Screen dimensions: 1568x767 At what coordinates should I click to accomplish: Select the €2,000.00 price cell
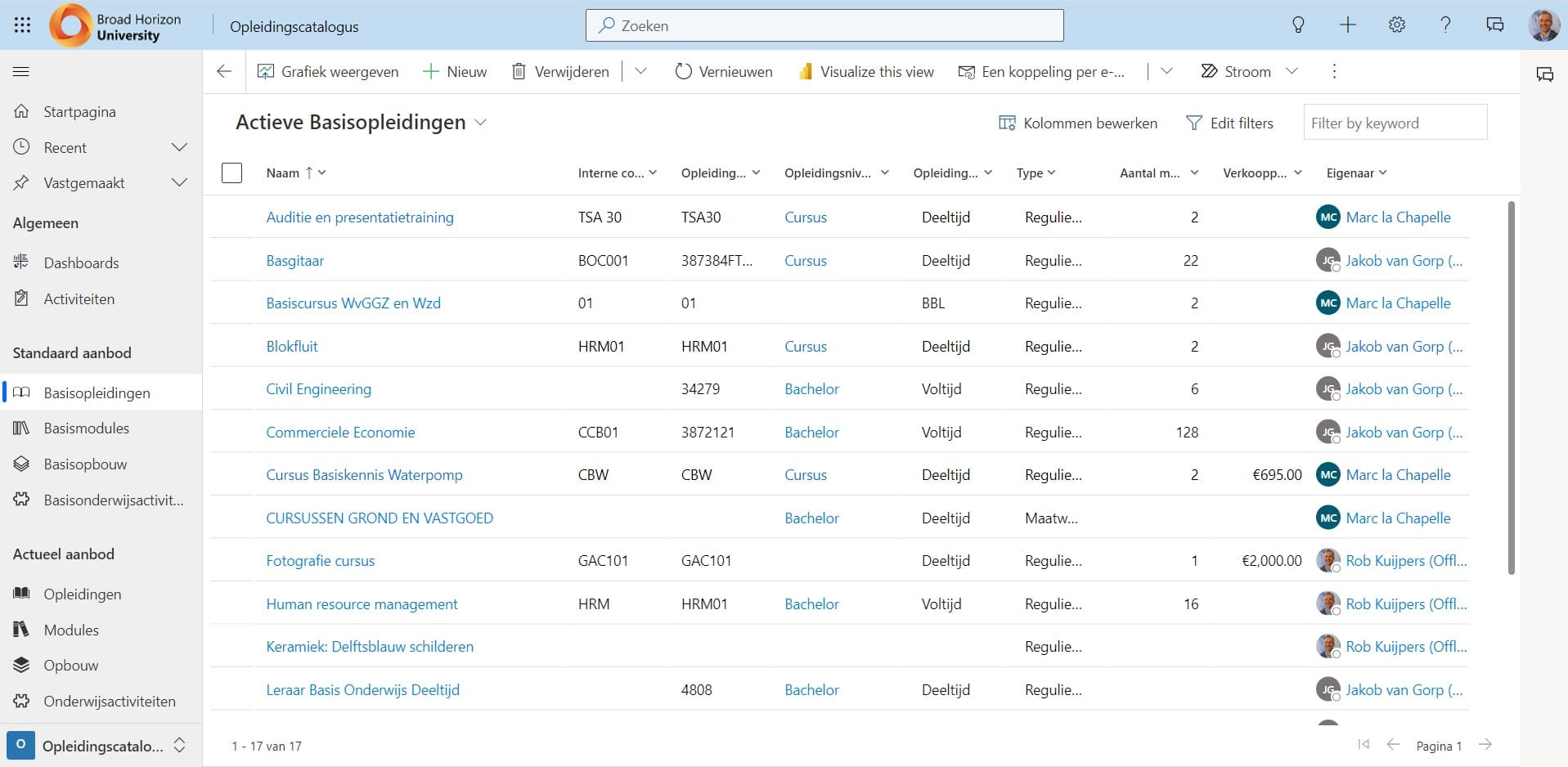(1271, 561)
